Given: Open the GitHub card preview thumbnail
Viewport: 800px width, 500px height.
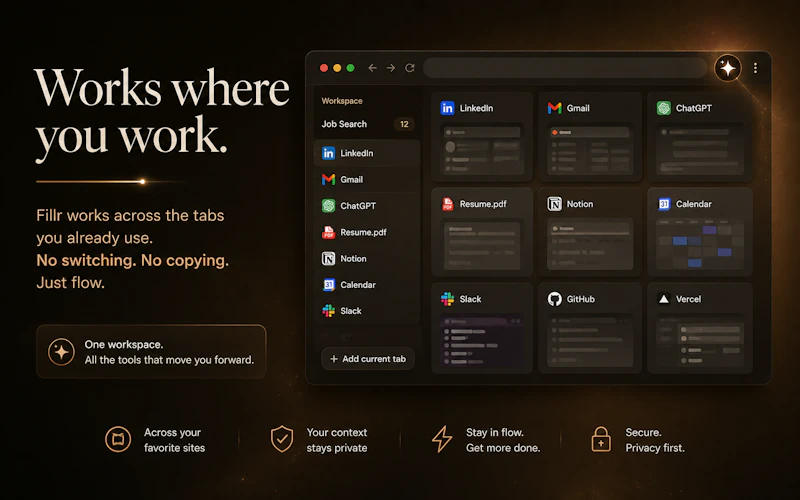Looking at the screenshot, I should click(590, 341).
